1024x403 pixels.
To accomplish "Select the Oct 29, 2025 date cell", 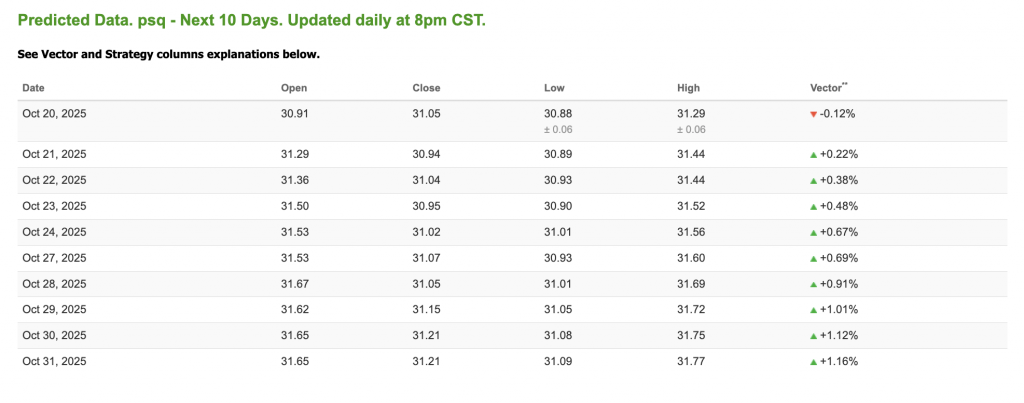I will [54, 309].
